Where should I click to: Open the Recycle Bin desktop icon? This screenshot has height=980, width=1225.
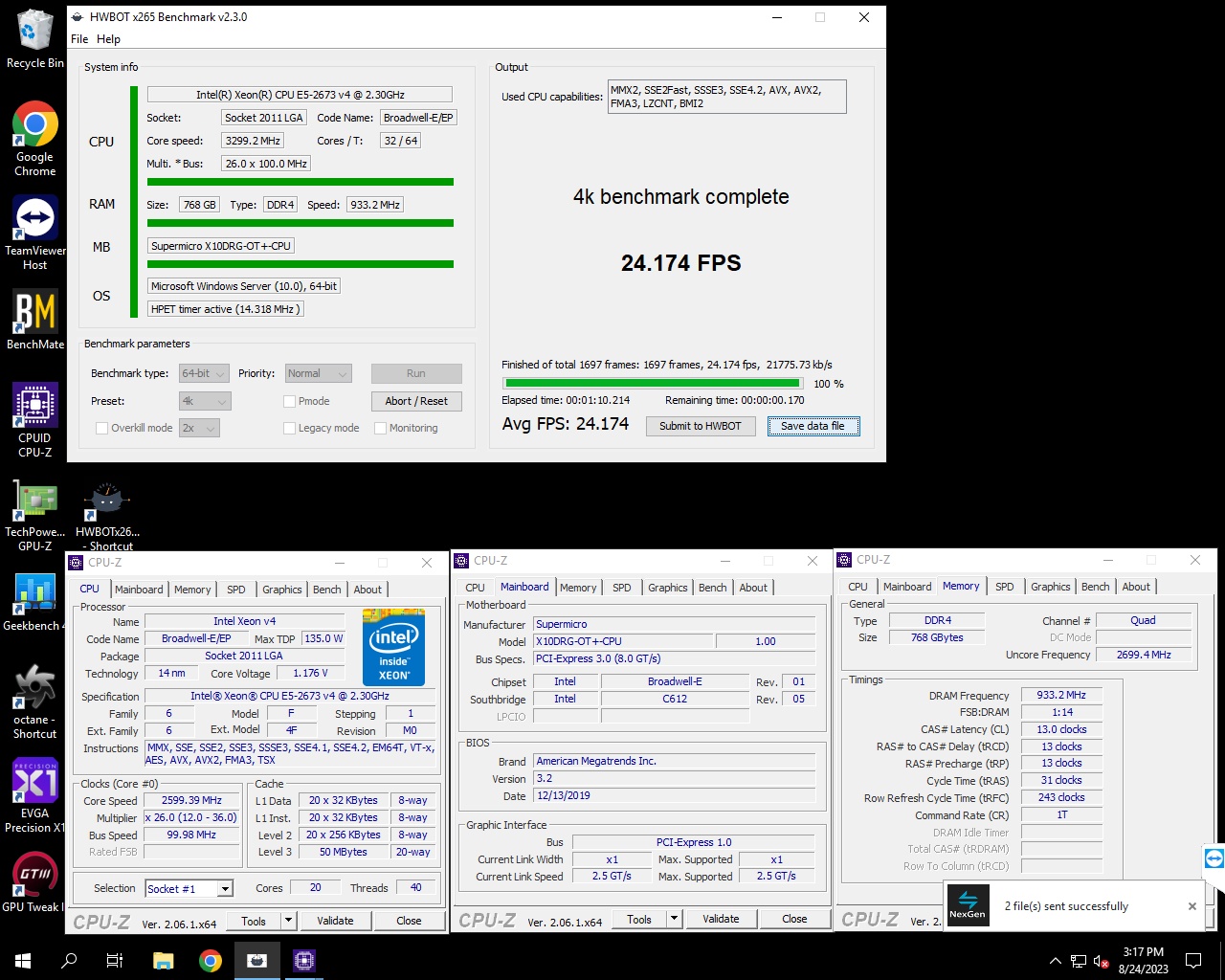34,38
